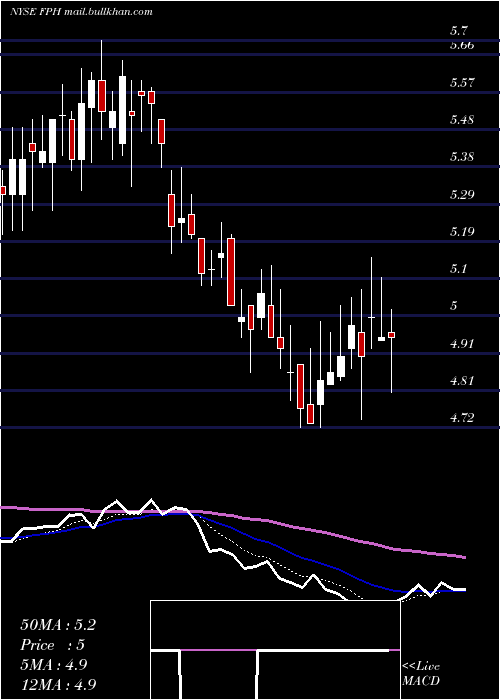The image size is (500, 700).
Task: Click the 5.7 price axis label
Action: (x=459, y=31)
